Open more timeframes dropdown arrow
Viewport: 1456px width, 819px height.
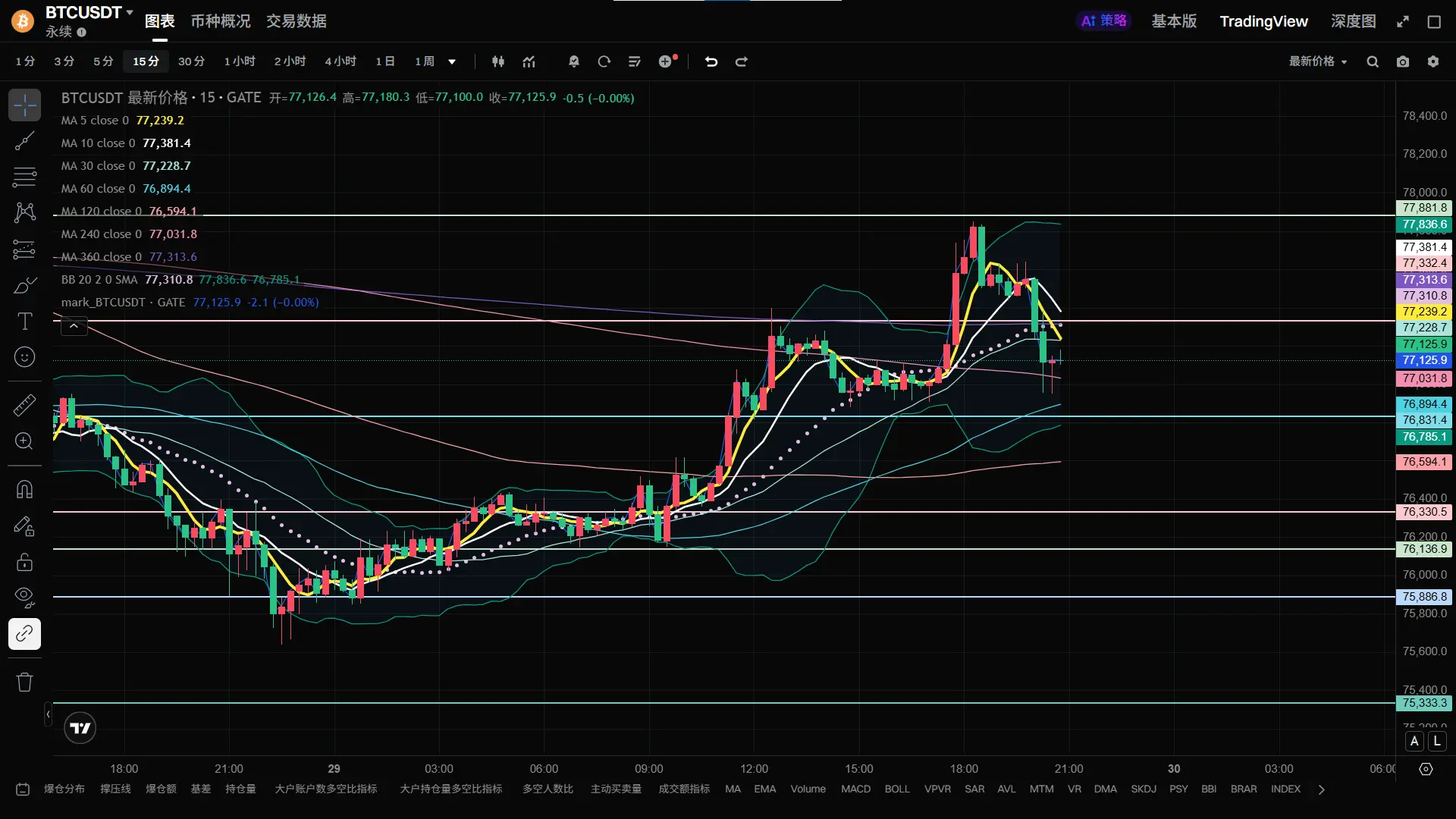[452, 61]
